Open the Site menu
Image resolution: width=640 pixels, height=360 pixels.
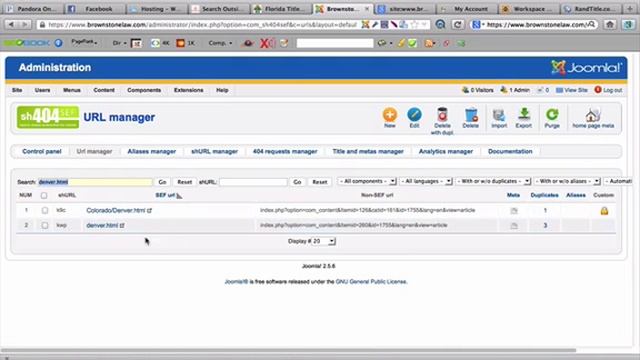17,90
